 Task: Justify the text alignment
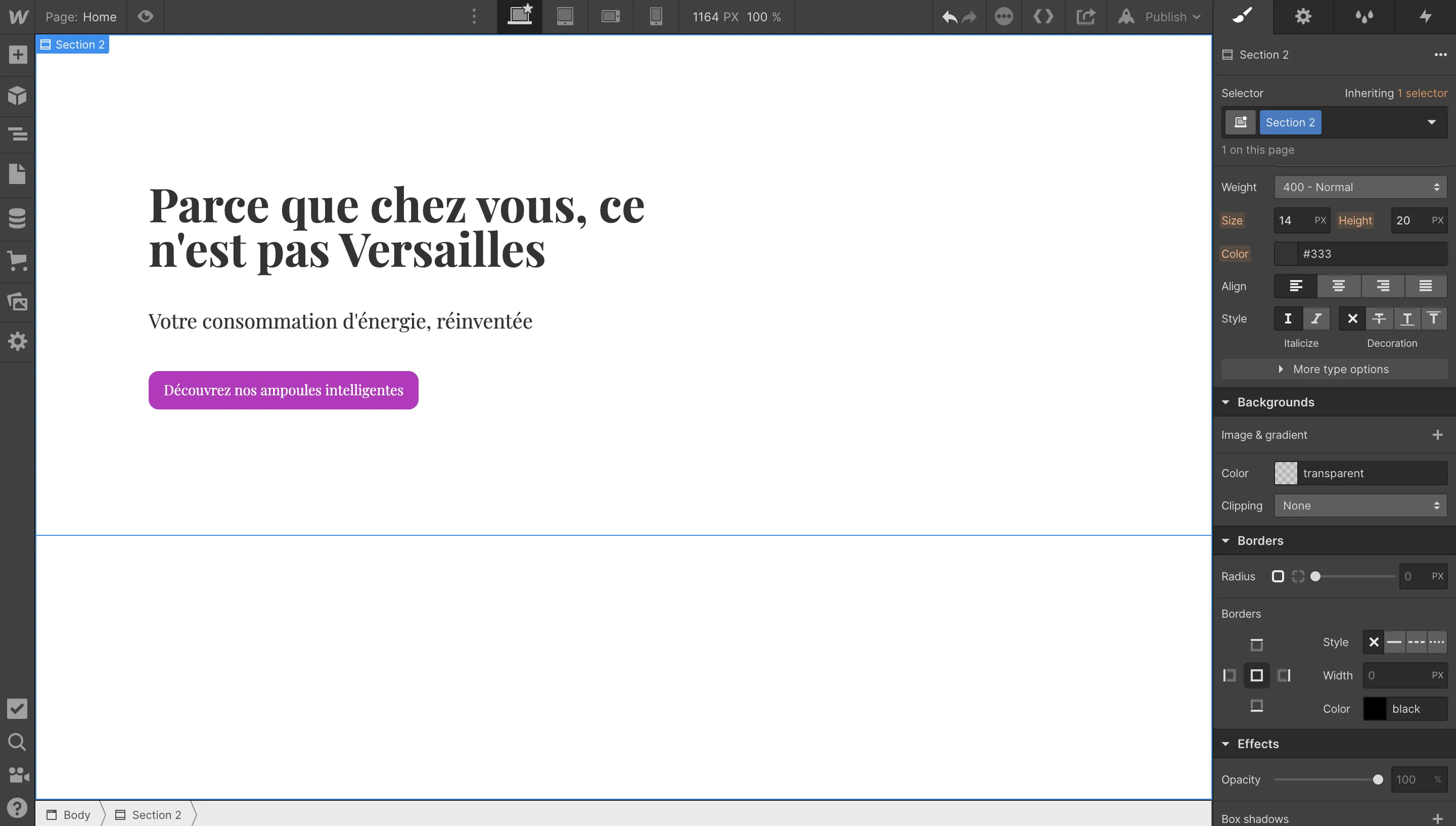coord(1426,286)
